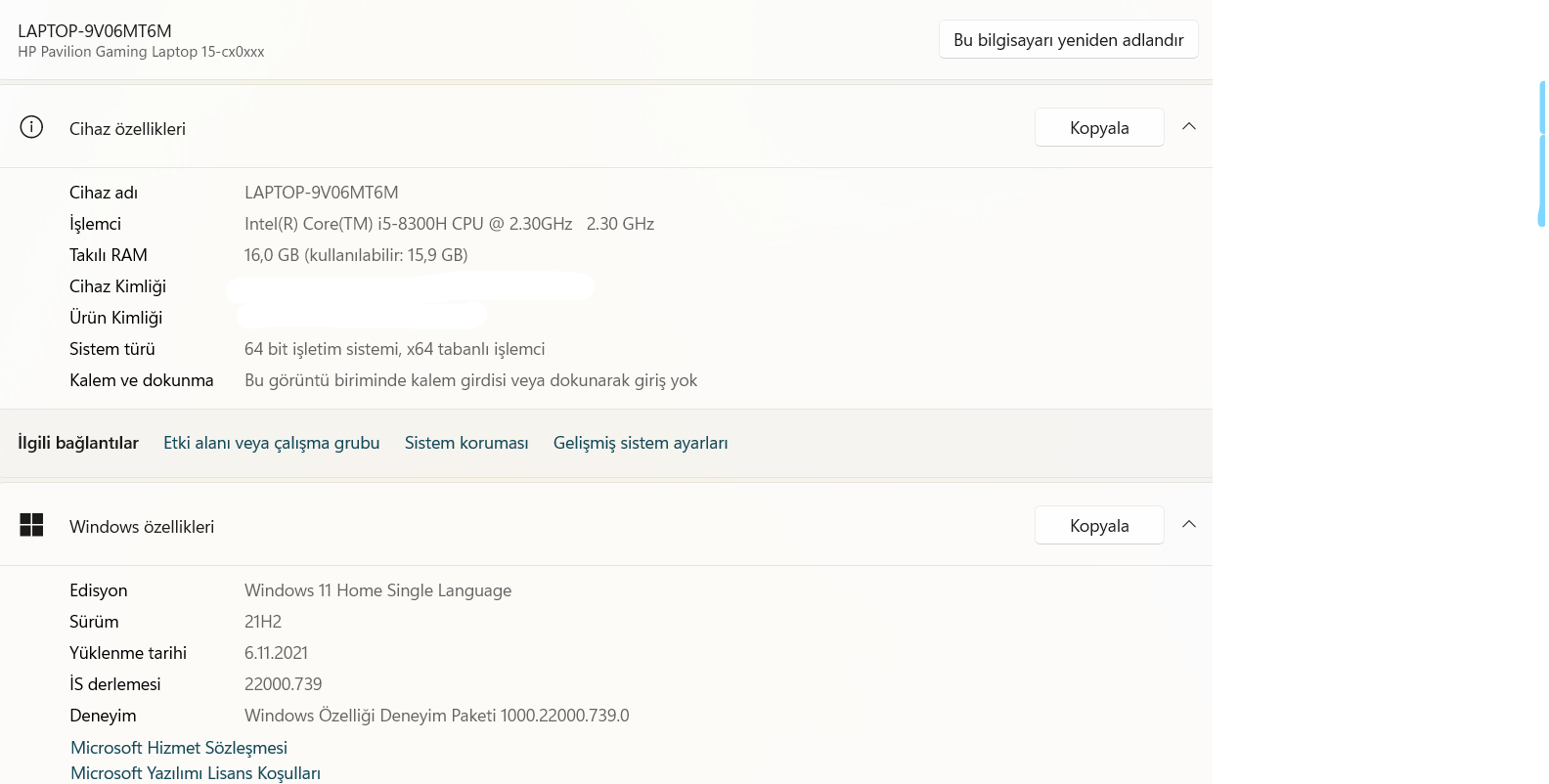Click the 'Cihaz özellikleri' section title text
The height and width of the screenshot is (784, 1549).
(x=127, y=129)
